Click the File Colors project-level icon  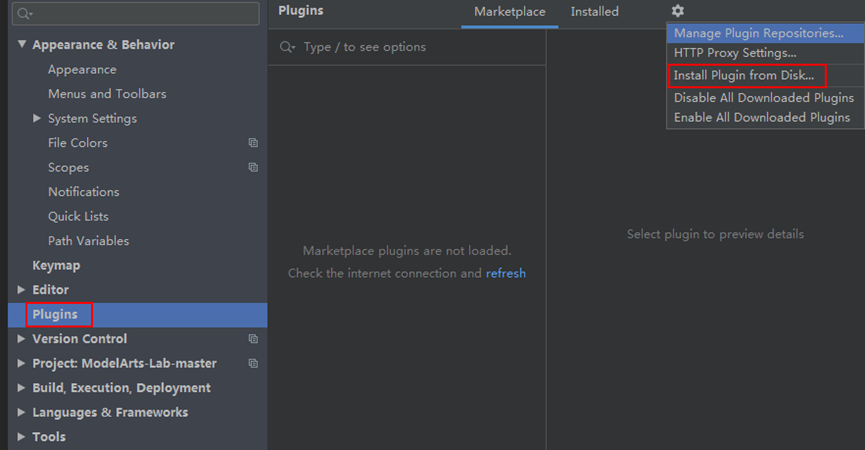point(253,143)
